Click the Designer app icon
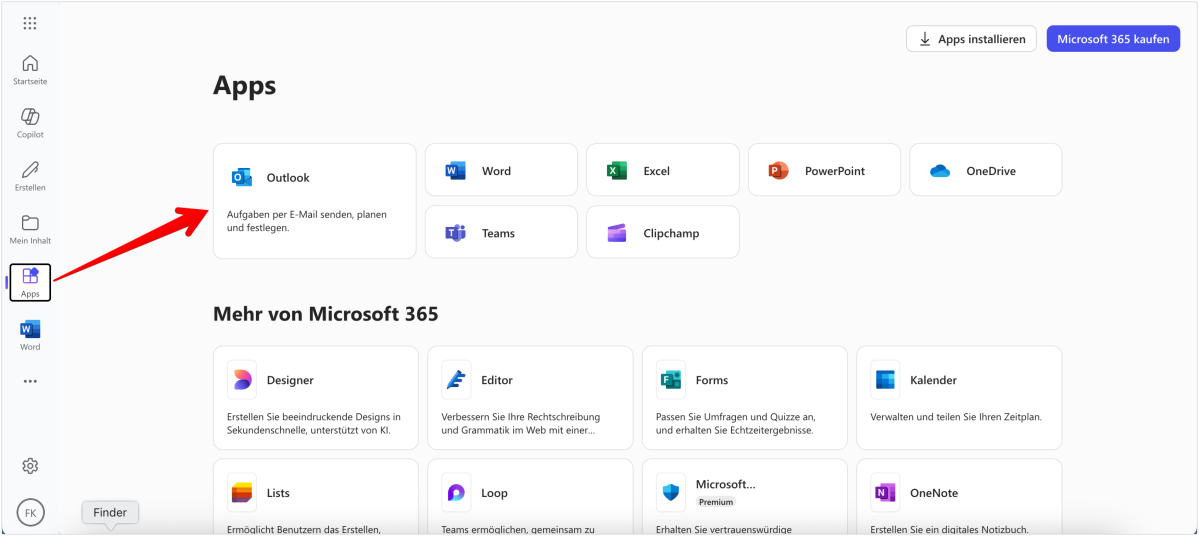This screenshot has width=1199, height=536. click(x=242, y=380)
